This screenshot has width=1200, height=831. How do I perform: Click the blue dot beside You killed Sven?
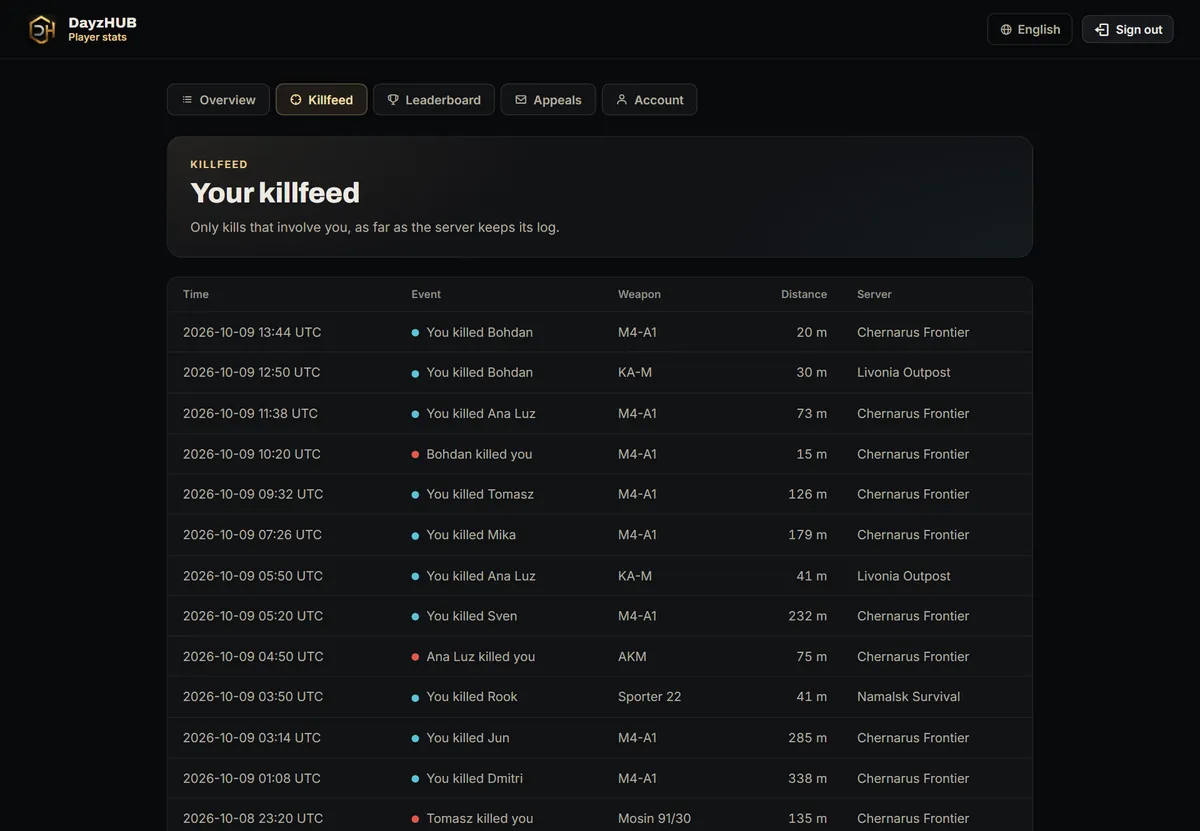pyautogui.click(x=415, y=616)
